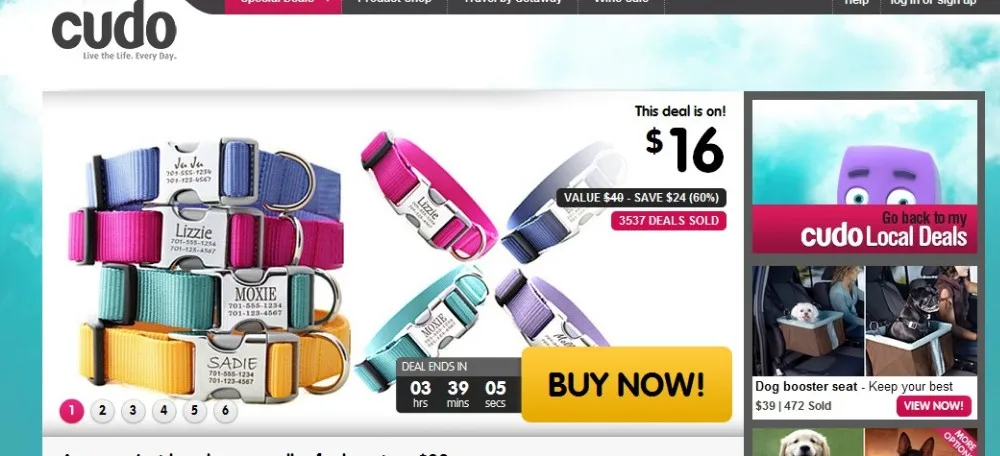Go back to my cudo Local Deals
1000x456 pixels.
point(864,229)
